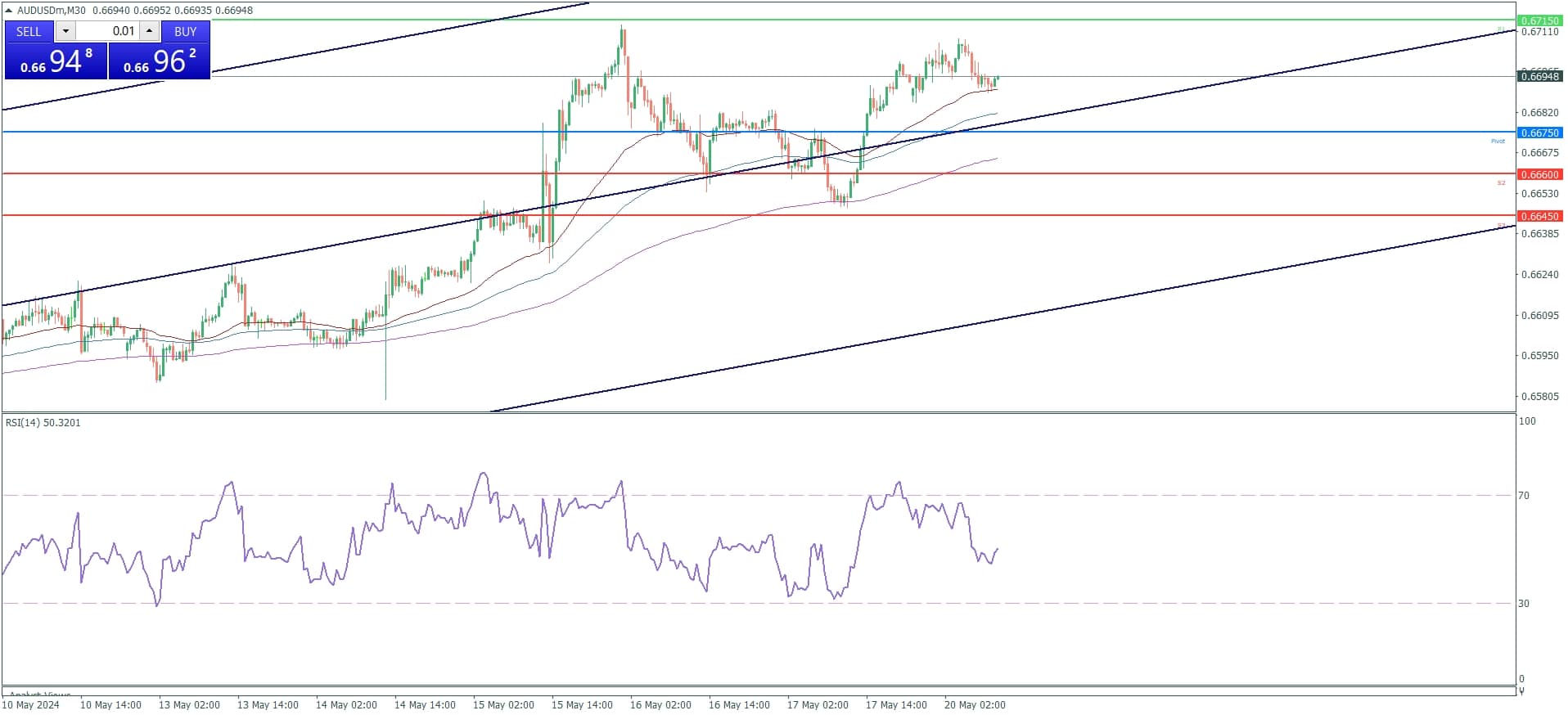Image resolution: width=1568 pixels, height=715 pixels.
Task: Click the 0.66530 price scale value
Action: (1539, 194)
